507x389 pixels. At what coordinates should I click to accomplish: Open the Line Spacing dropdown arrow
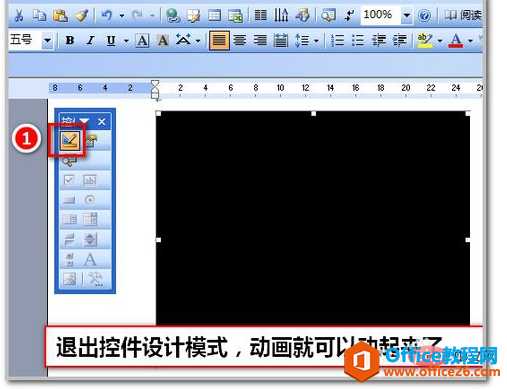(x=316, y=41)
